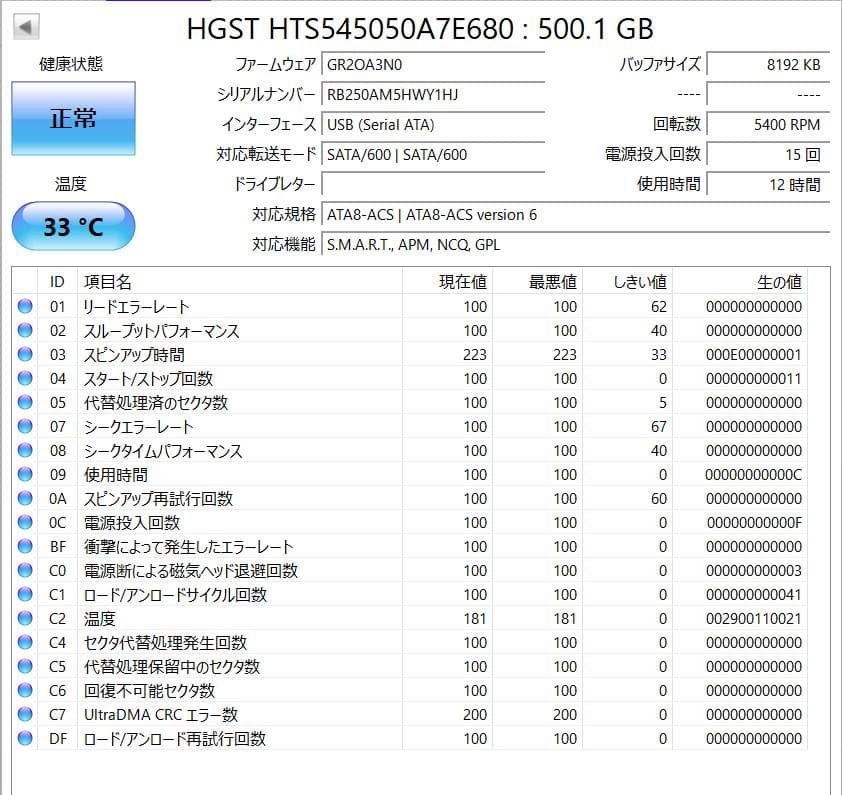This screenshot has width=842, height=795.
Task: Click the threshold value 67 cell
Action: (x=659, y=427)
